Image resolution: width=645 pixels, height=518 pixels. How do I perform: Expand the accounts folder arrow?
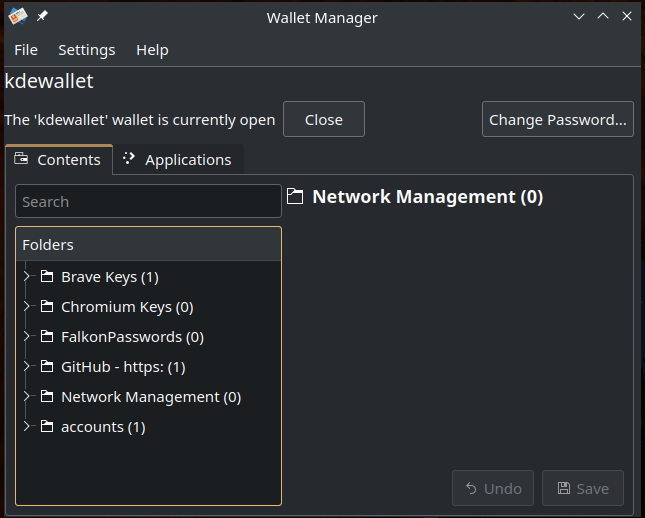tap(27, 427)
